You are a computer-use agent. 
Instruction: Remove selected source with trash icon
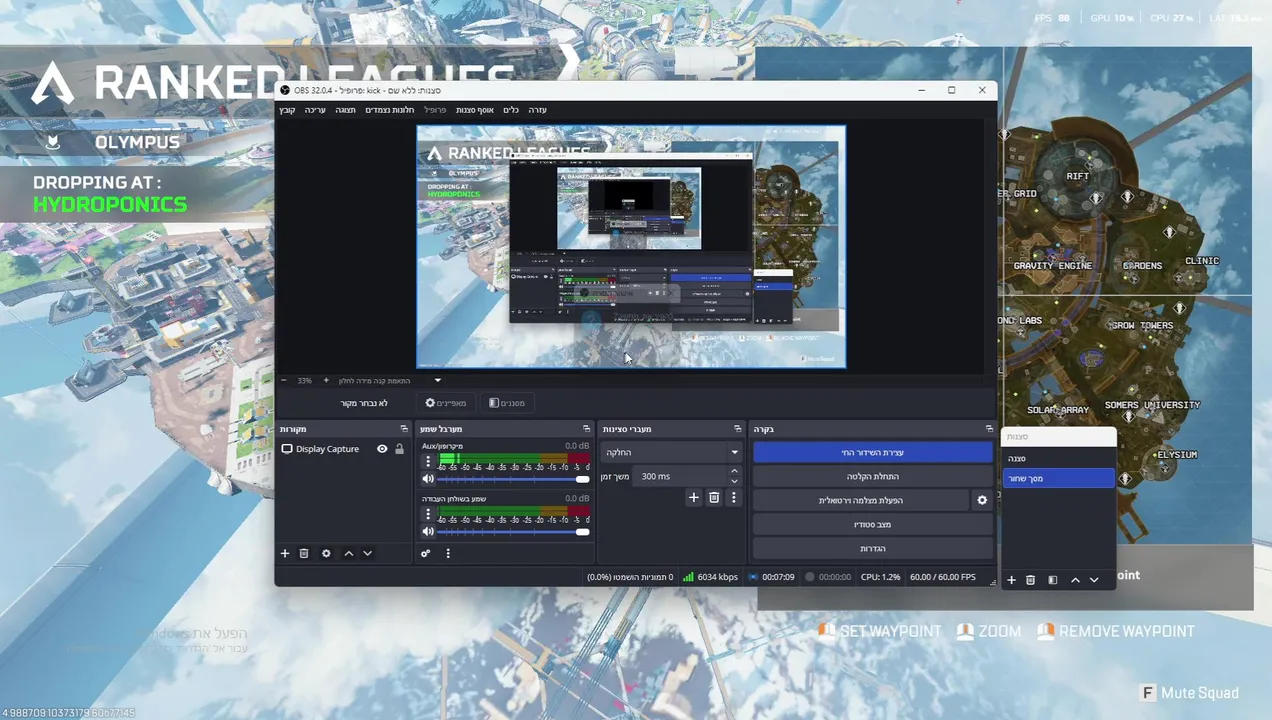(304, 553)
